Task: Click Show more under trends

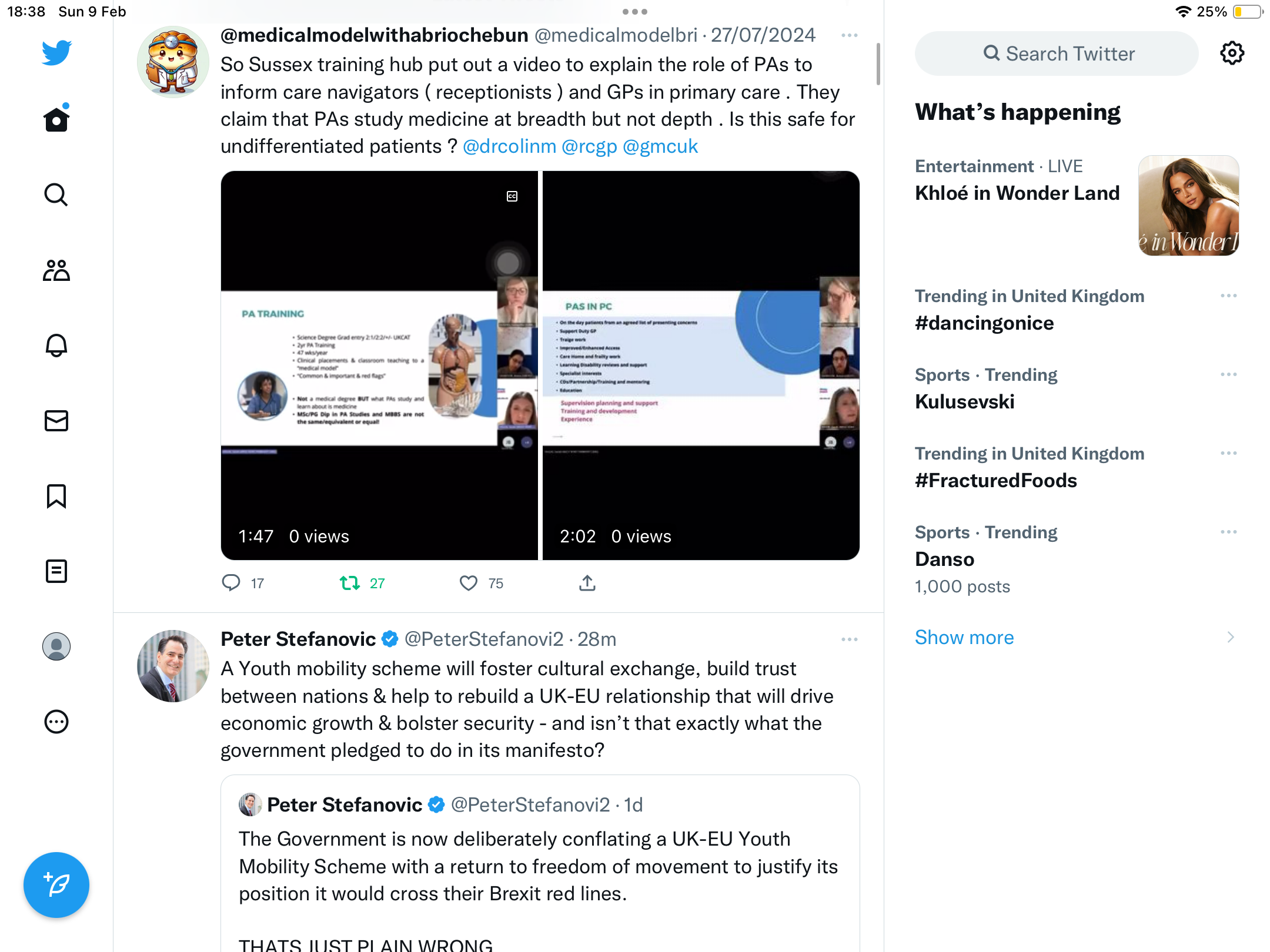Action: tap(964, 638)
